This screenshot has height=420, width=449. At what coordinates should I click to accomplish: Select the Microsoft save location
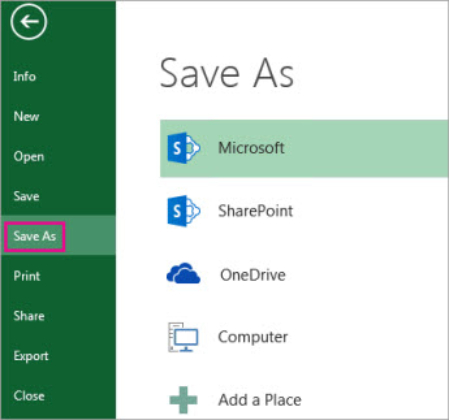[304, 148]
